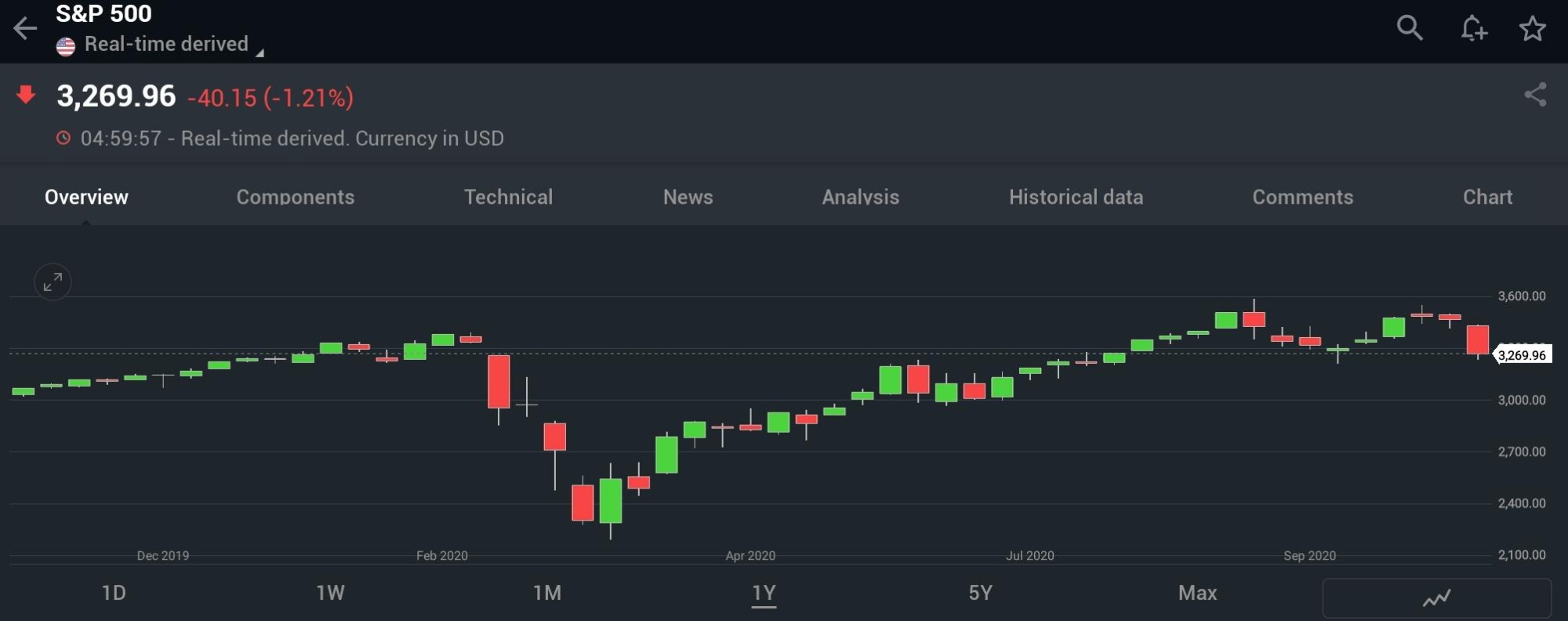Click the 3,269.96 price label on chart axis

[1522, 355]
